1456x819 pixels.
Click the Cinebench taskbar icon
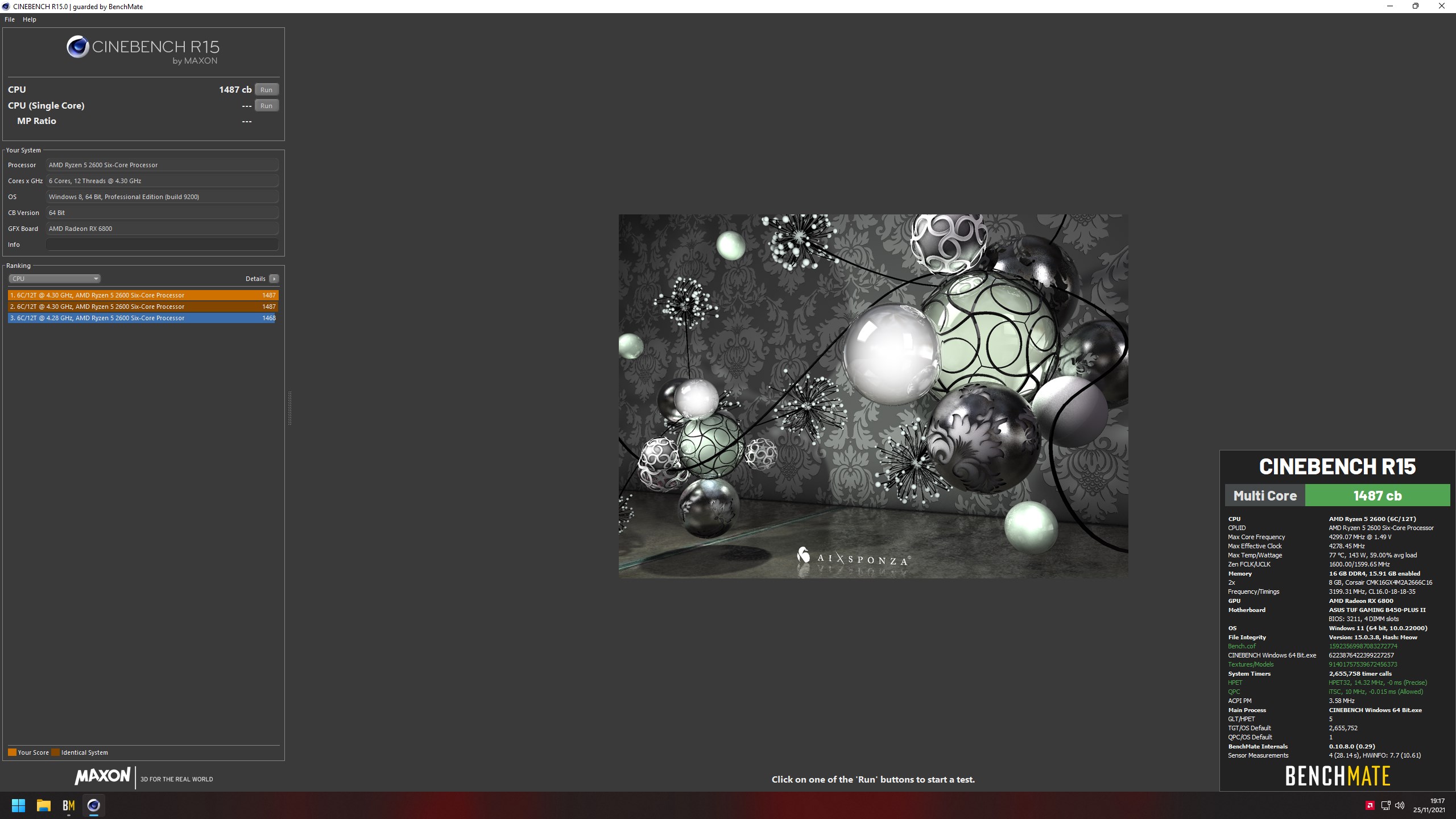pos(94,805)
